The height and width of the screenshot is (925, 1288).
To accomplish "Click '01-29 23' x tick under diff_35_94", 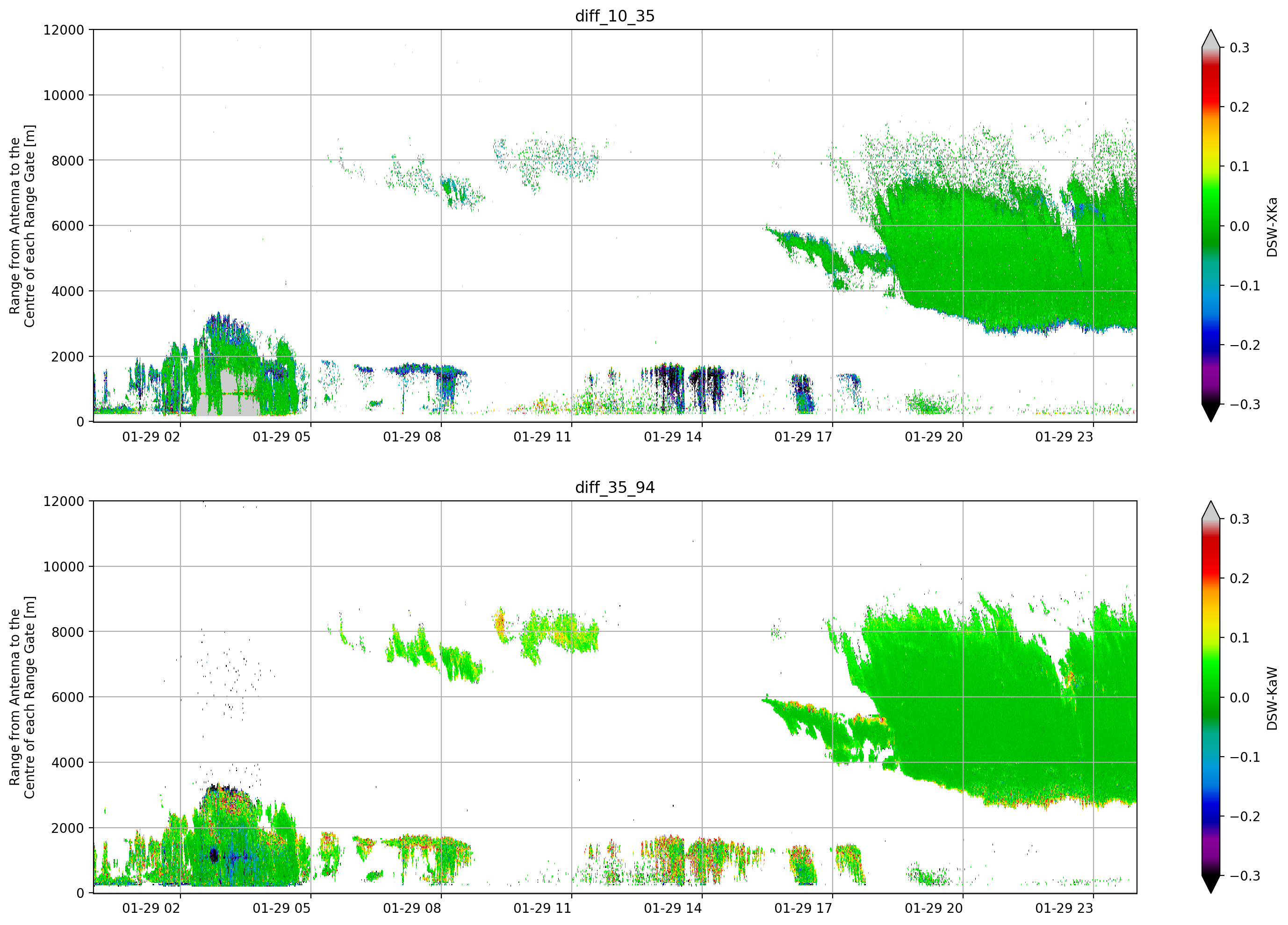I will [1064, 909].
